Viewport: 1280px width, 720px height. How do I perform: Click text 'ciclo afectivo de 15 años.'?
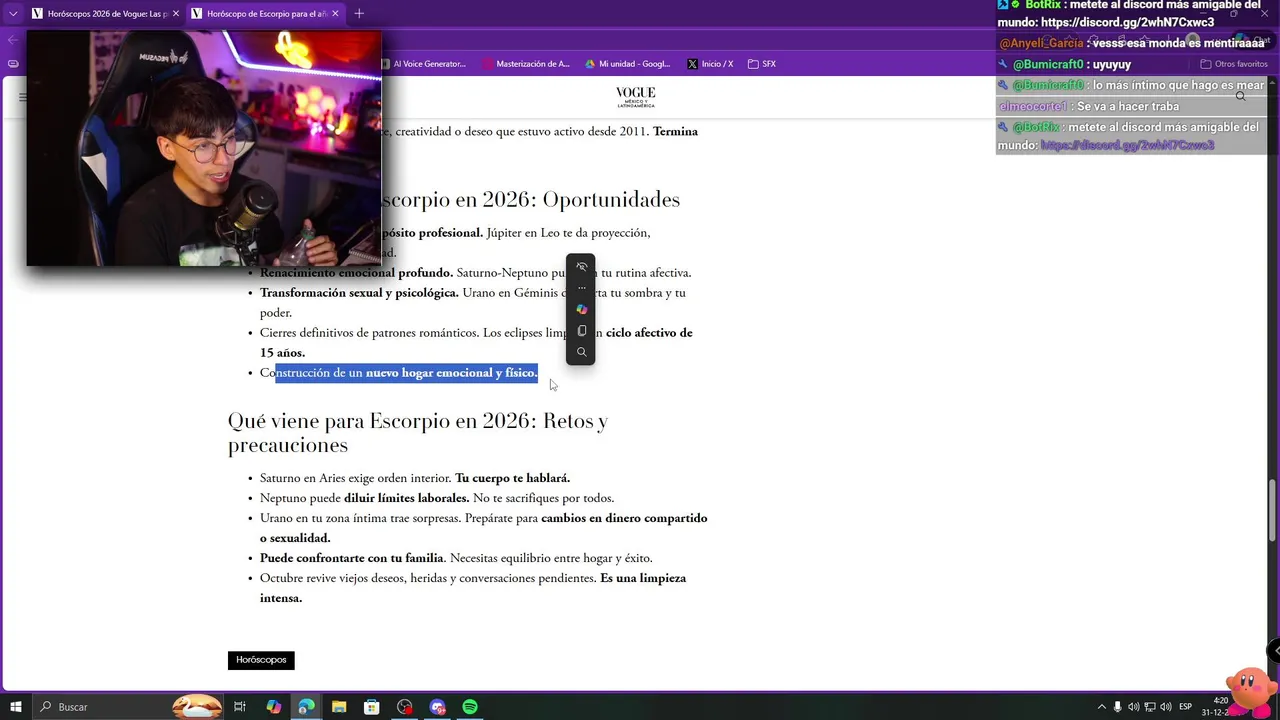click(x=476, y=343)
